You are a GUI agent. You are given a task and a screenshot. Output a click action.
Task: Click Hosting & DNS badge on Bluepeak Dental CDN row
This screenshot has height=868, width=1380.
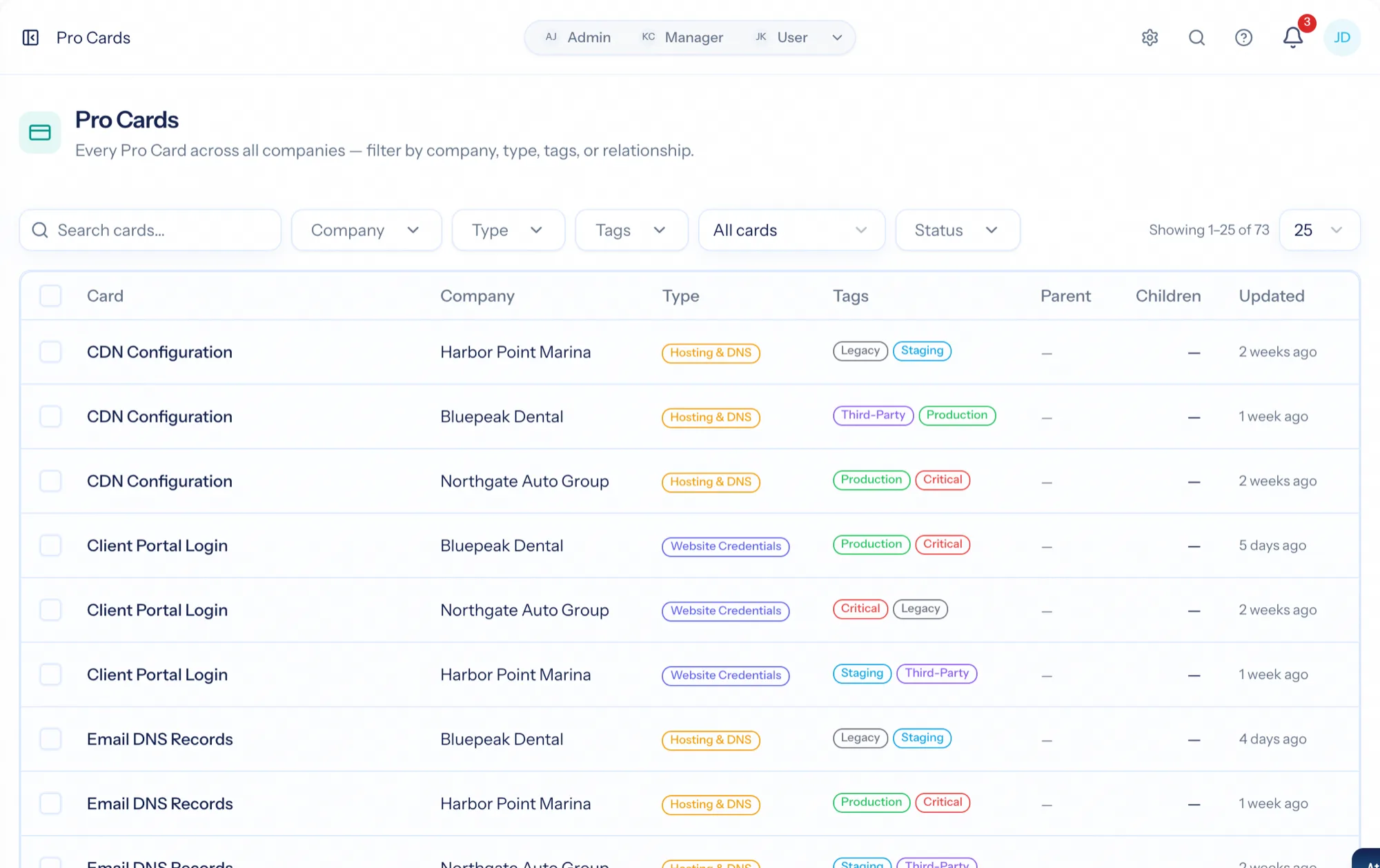coord(711,417)
